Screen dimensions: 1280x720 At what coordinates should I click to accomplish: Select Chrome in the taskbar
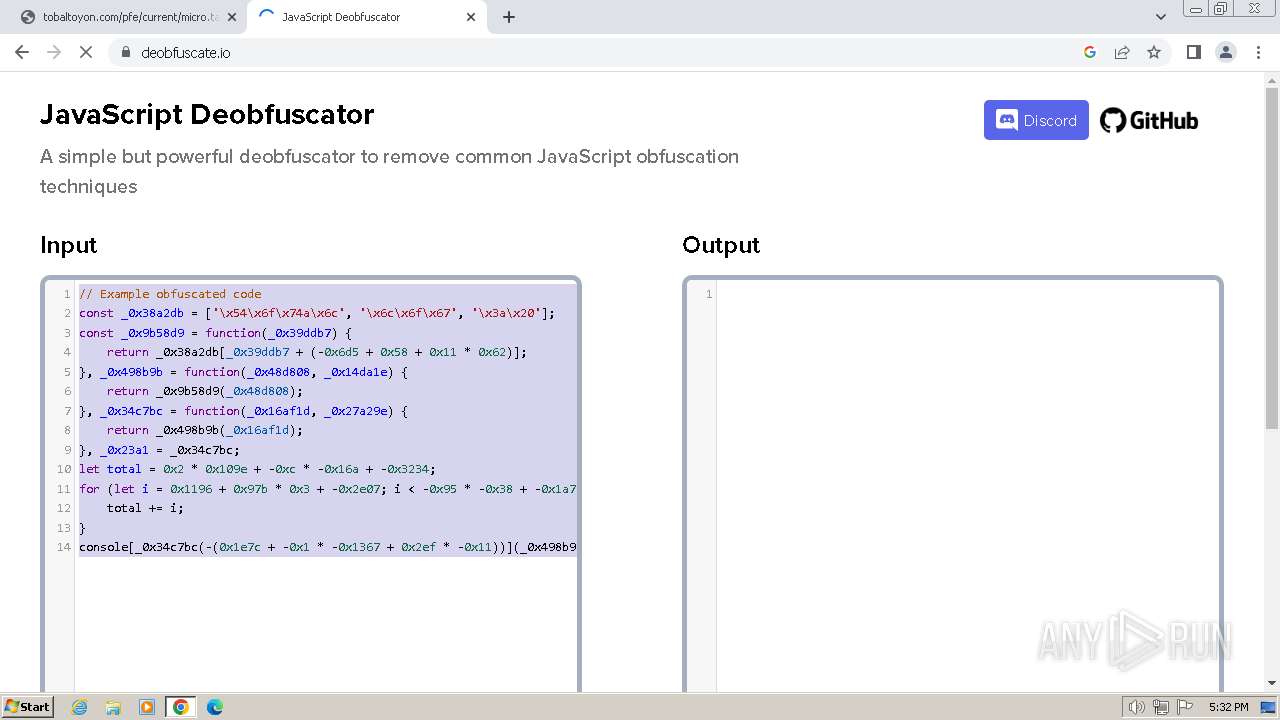click(181, 707)
